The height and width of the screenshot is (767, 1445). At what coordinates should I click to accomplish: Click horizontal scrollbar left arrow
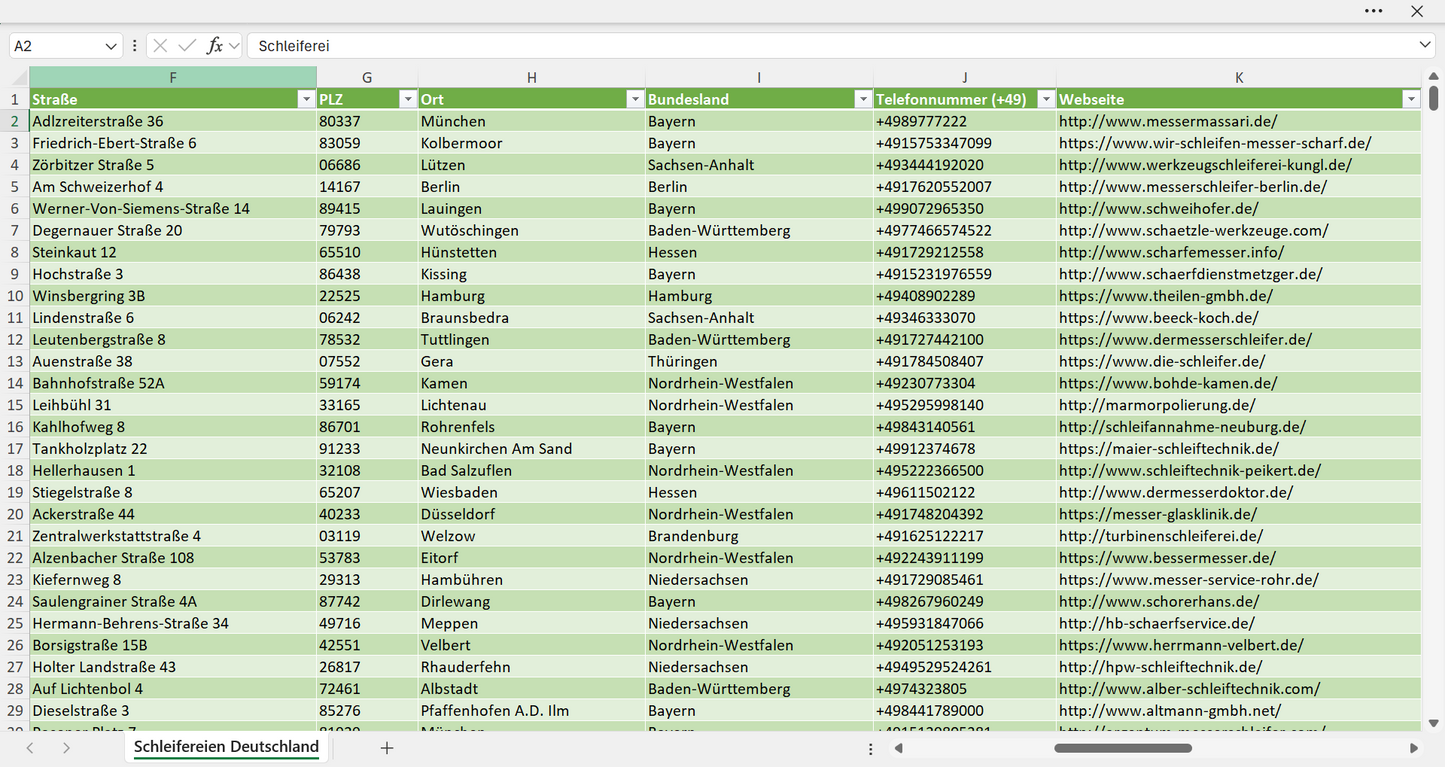pyautogui.click(x=899, y=748)
